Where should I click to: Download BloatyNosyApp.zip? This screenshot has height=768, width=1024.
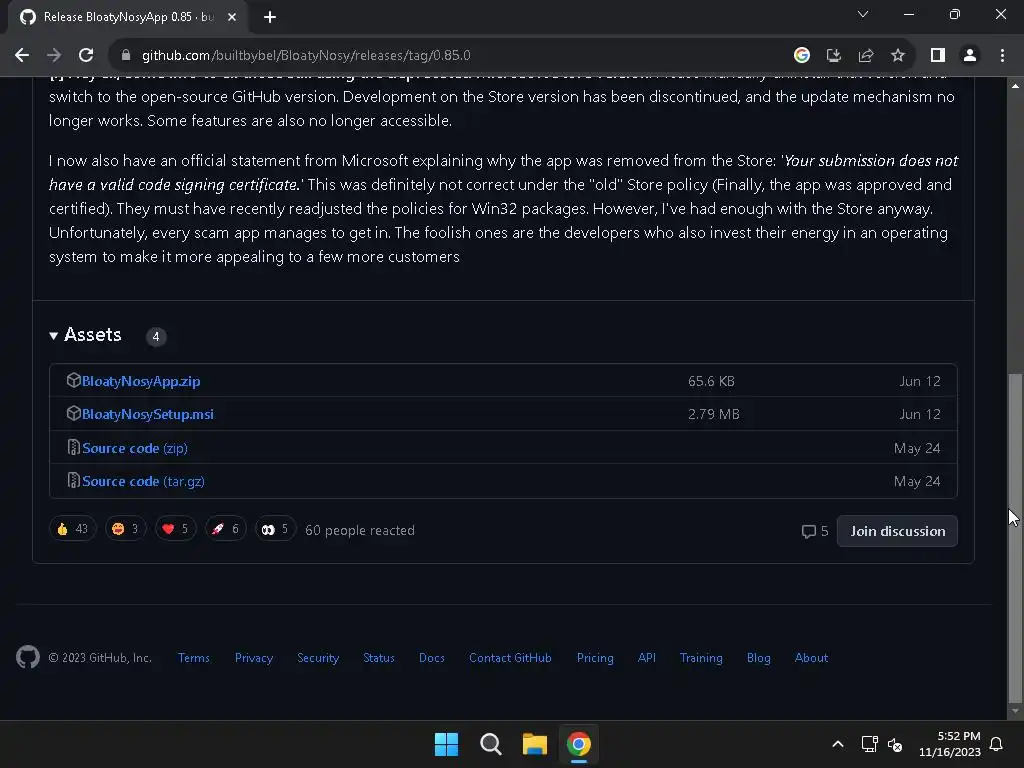(x=141, y=381)
